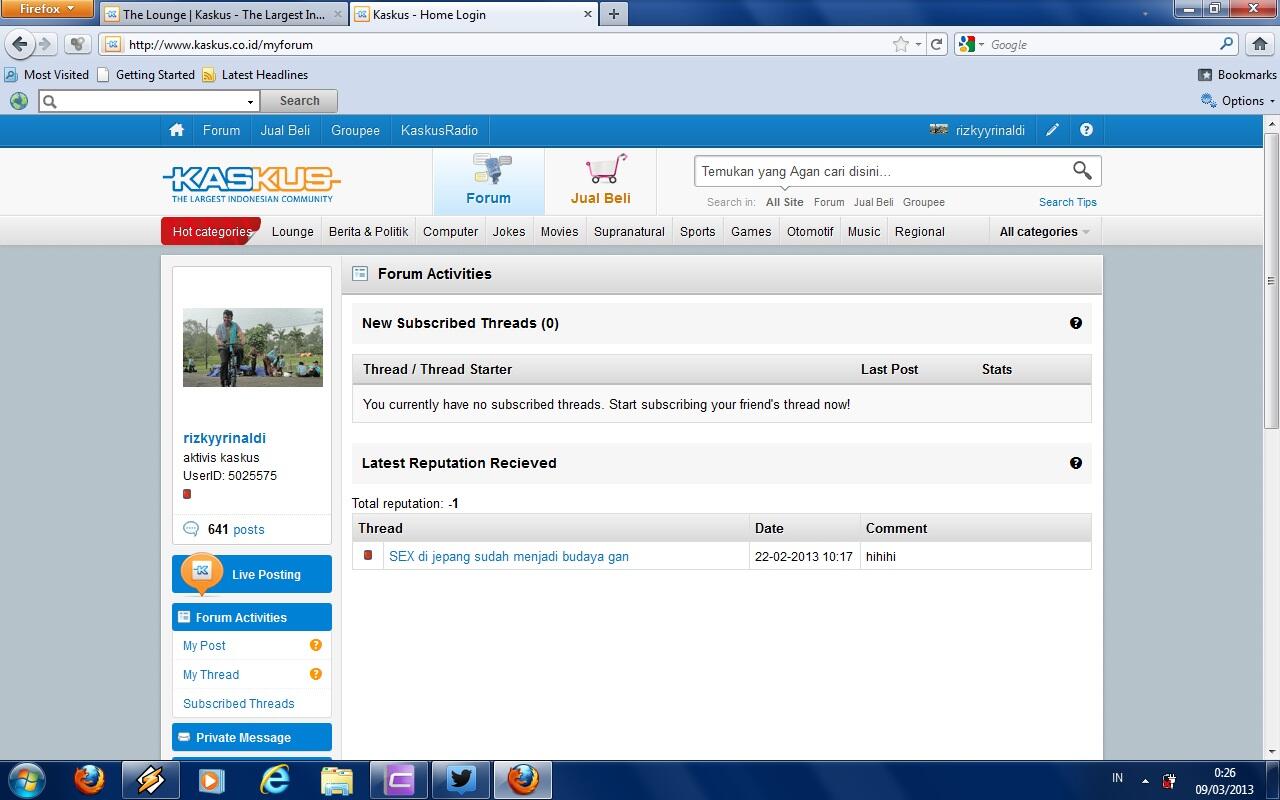This screenshot has height=800, width=1280.
Task: Focus the Kaskus search input field
Action: point(882,171)
